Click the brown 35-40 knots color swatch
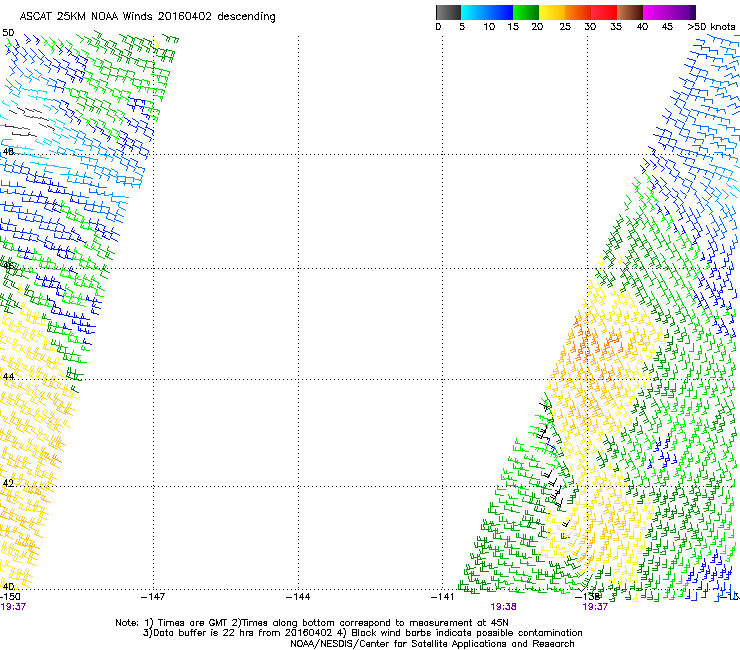This screenshot has width=740, height=650. pos(630,12)
